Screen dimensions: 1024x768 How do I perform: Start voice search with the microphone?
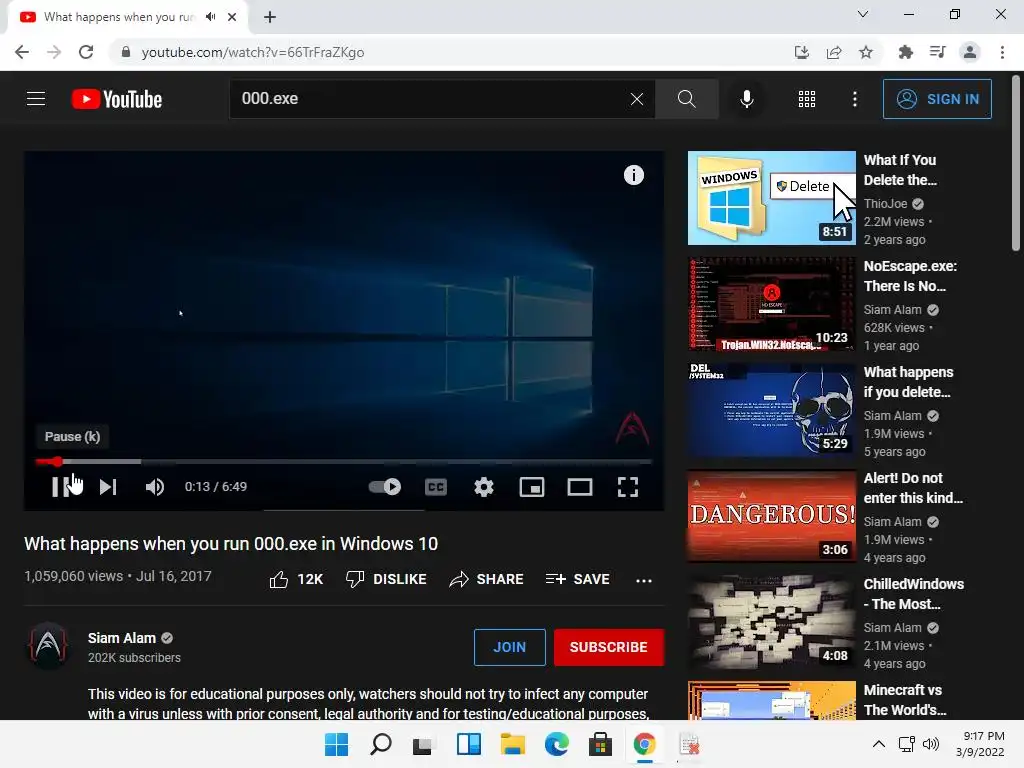[x=746, y=99]
